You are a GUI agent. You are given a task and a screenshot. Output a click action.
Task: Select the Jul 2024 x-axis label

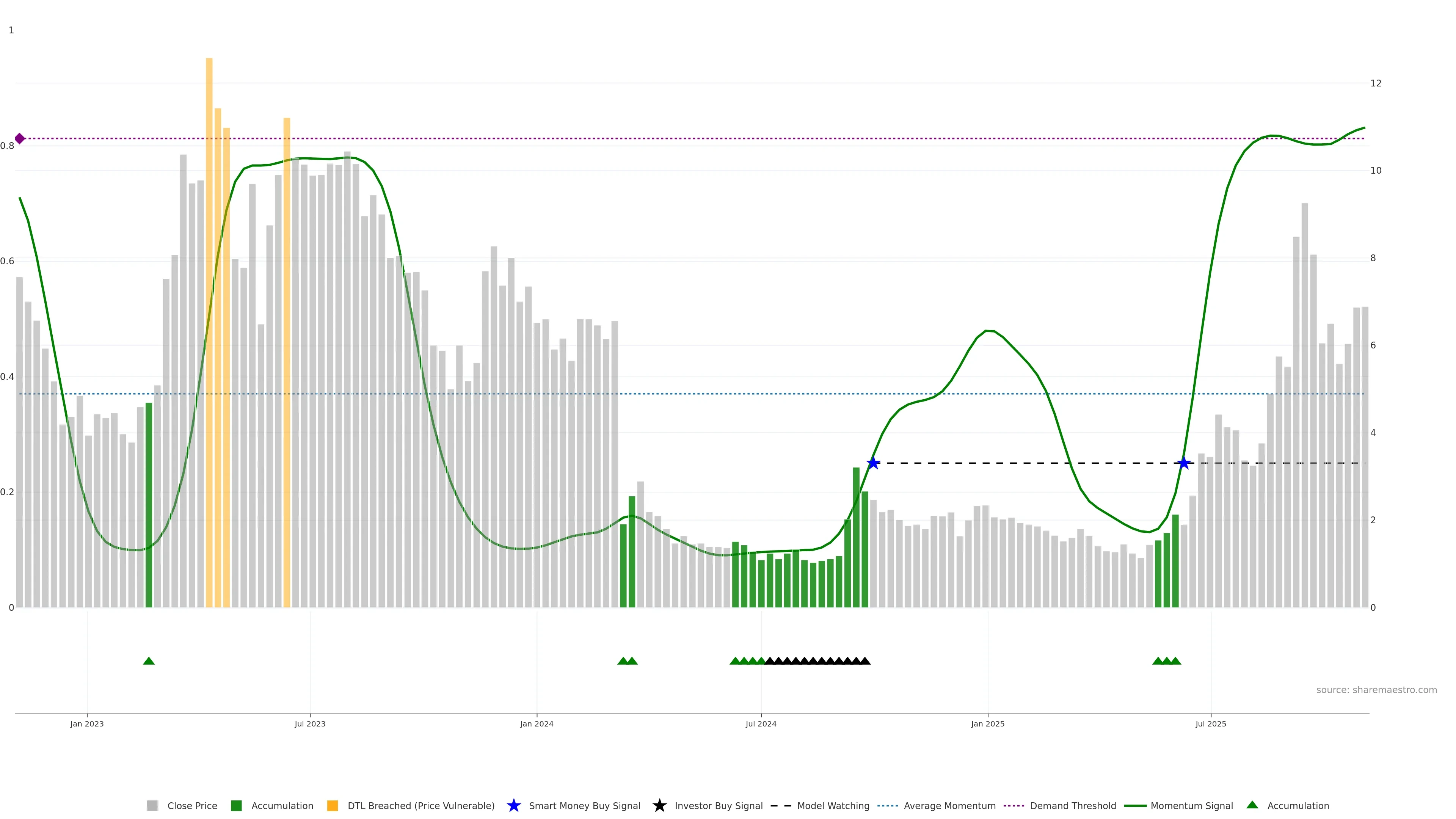[x=761, y=723]
